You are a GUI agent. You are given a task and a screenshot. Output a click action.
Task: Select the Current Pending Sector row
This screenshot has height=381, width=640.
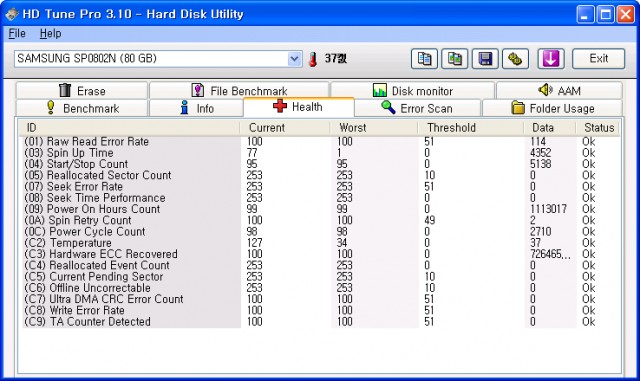(320, 277)
